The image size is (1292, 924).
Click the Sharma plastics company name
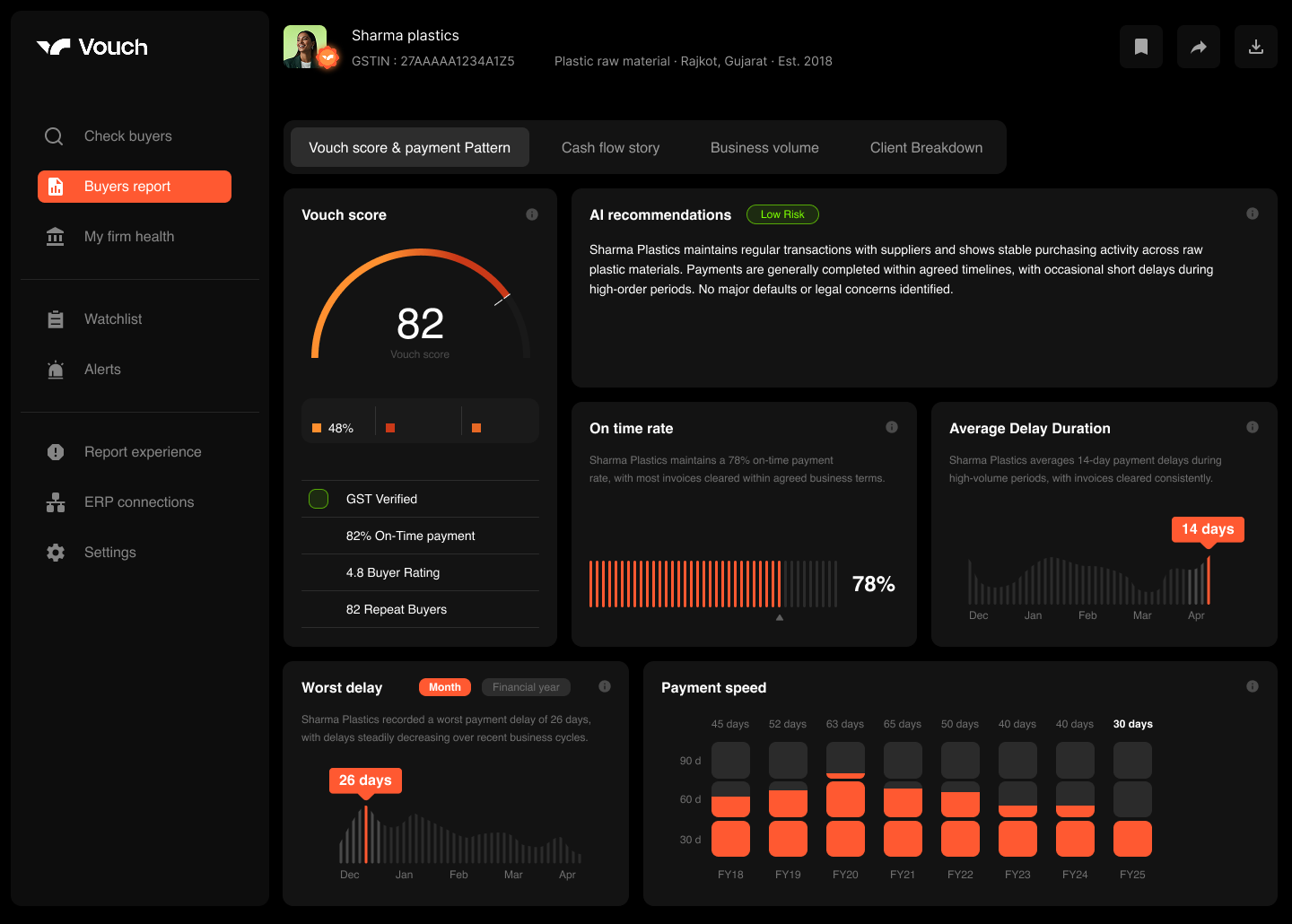point(406,35)
